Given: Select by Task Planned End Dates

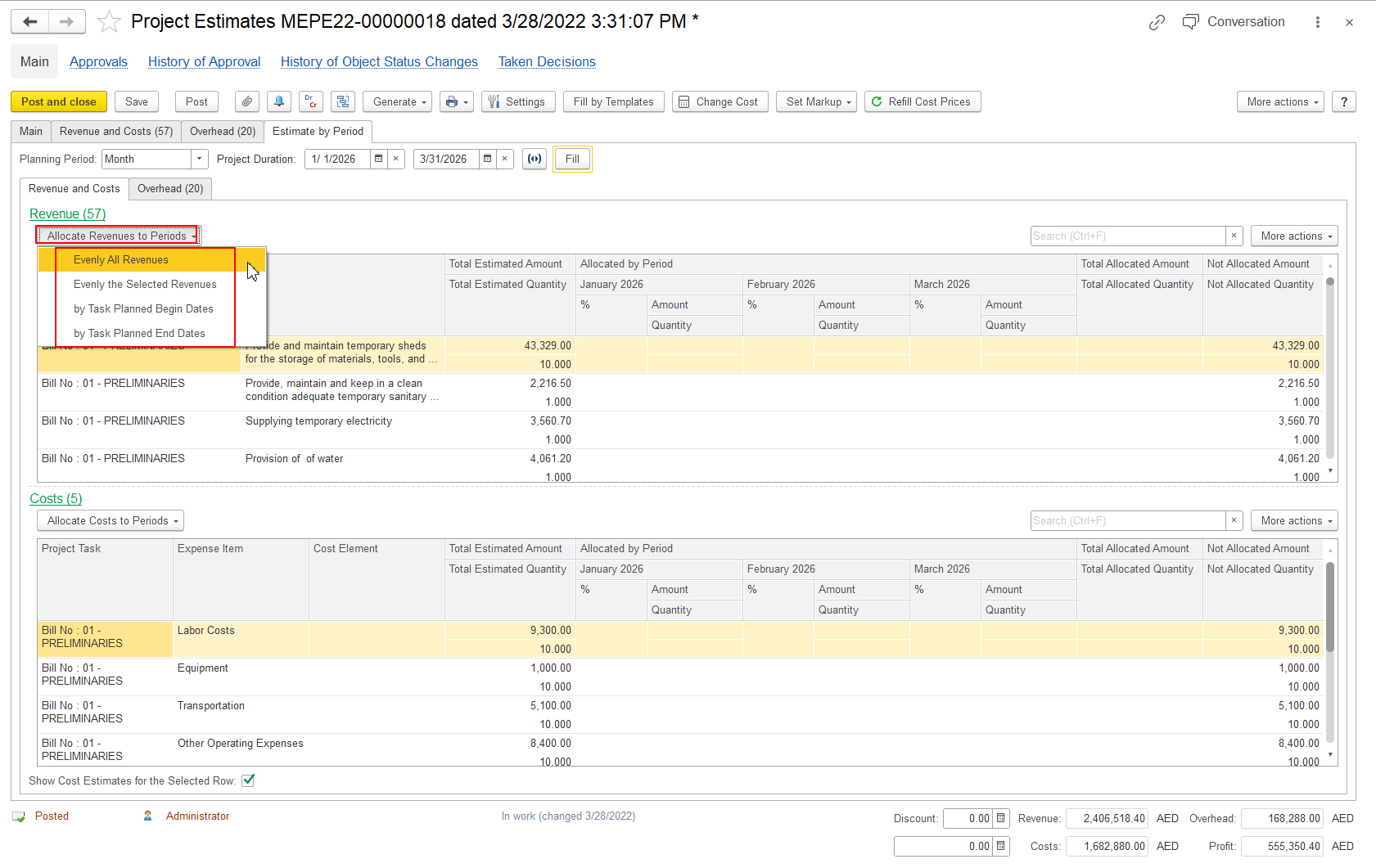Looking at the screenshot, I should pyautogui.click(x=151, y=333).
